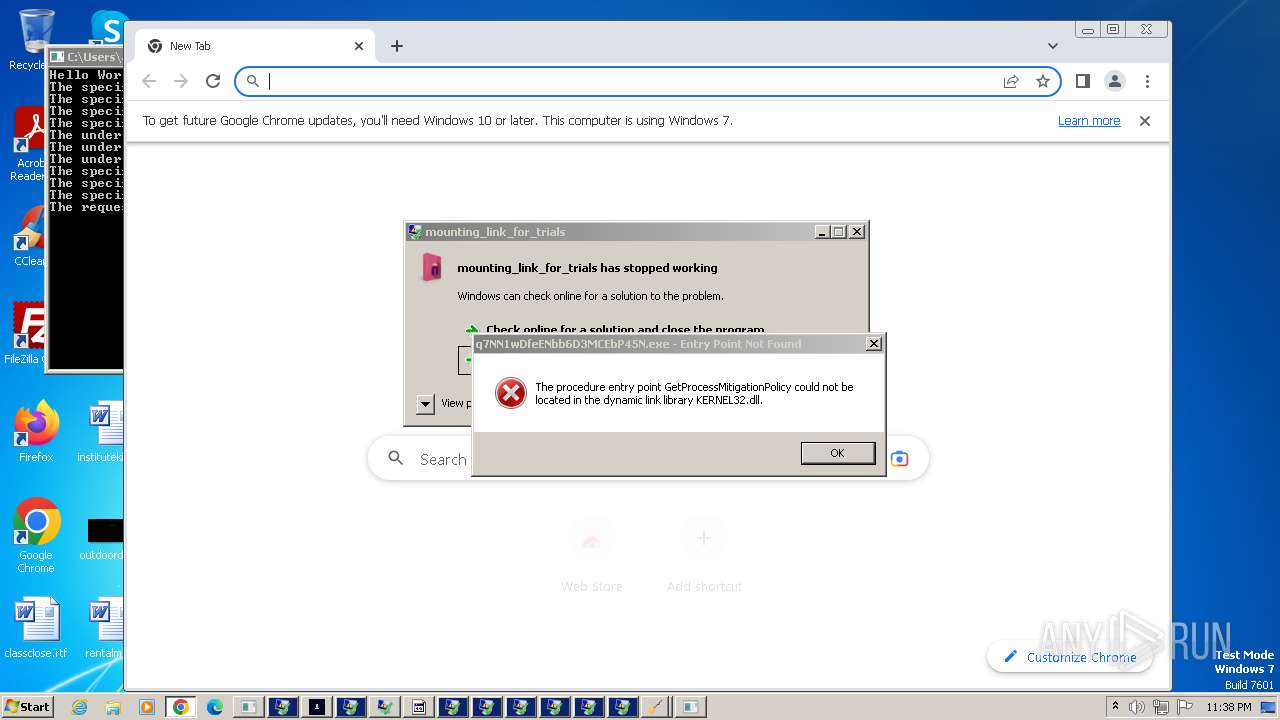
Task: Open the Learn more link in the infobar
Action: (1089, 121)
